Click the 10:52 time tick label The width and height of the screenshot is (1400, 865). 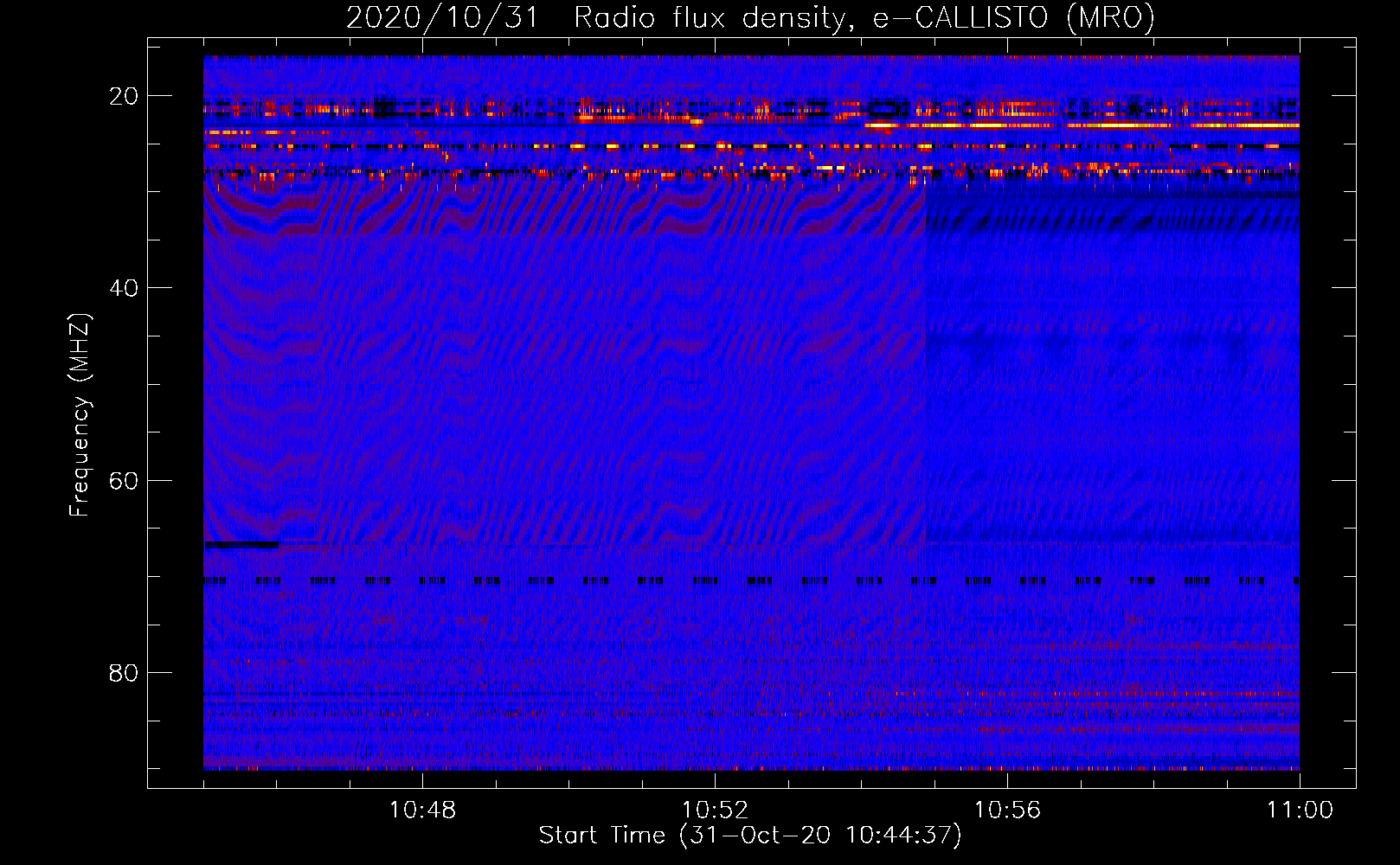[x=715, y=811]
